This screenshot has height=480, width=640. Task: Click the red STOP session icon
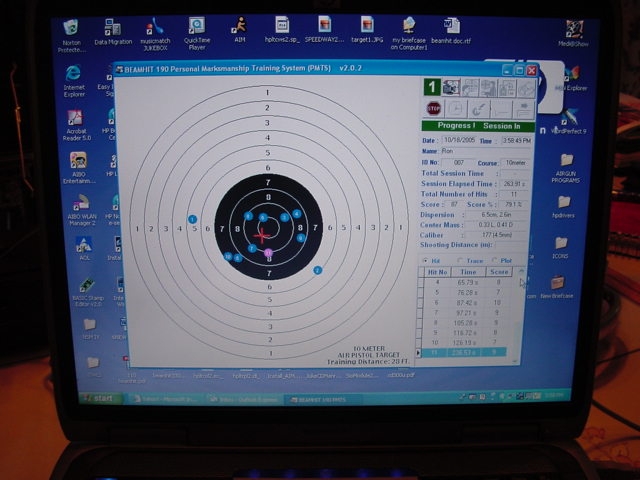[433, 109]
